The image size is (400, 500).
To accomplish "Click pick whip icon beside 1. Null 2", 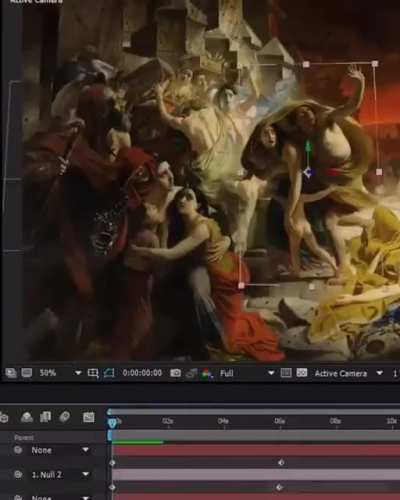I will pyautogui.click(x=18, y=474).
